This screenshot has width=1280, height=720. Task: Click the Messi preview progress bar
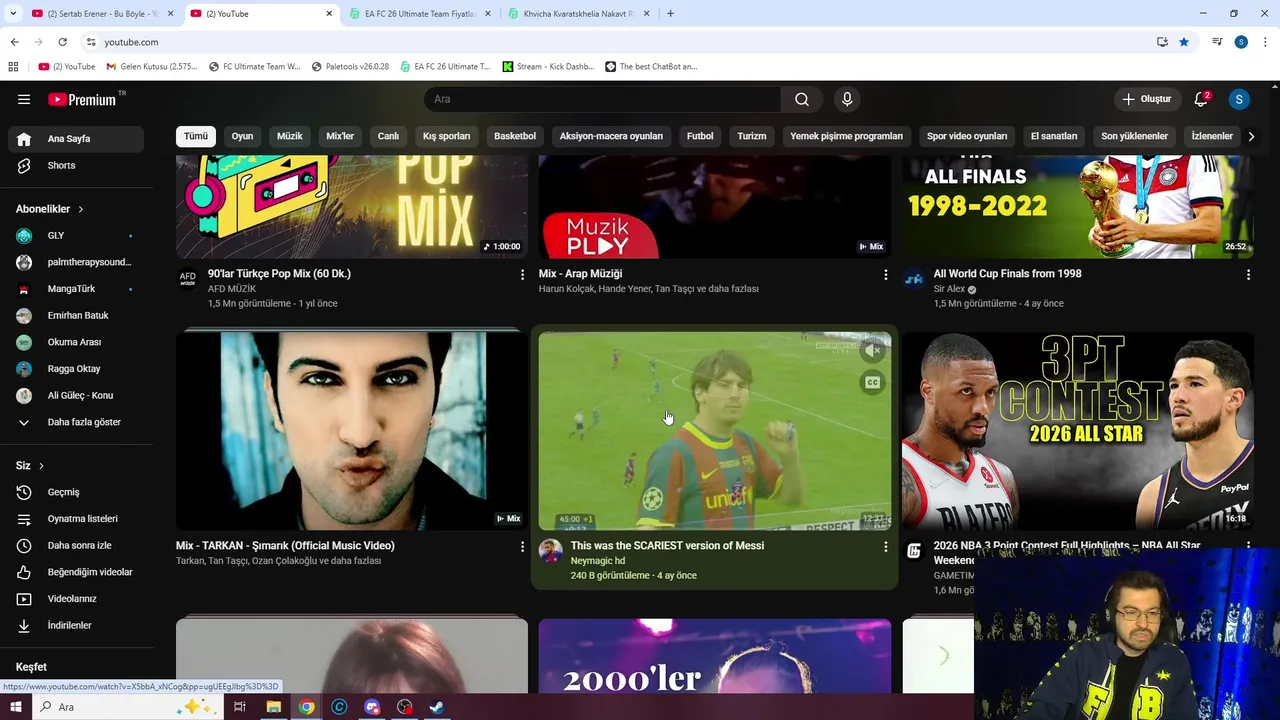(x=715, y=528)
